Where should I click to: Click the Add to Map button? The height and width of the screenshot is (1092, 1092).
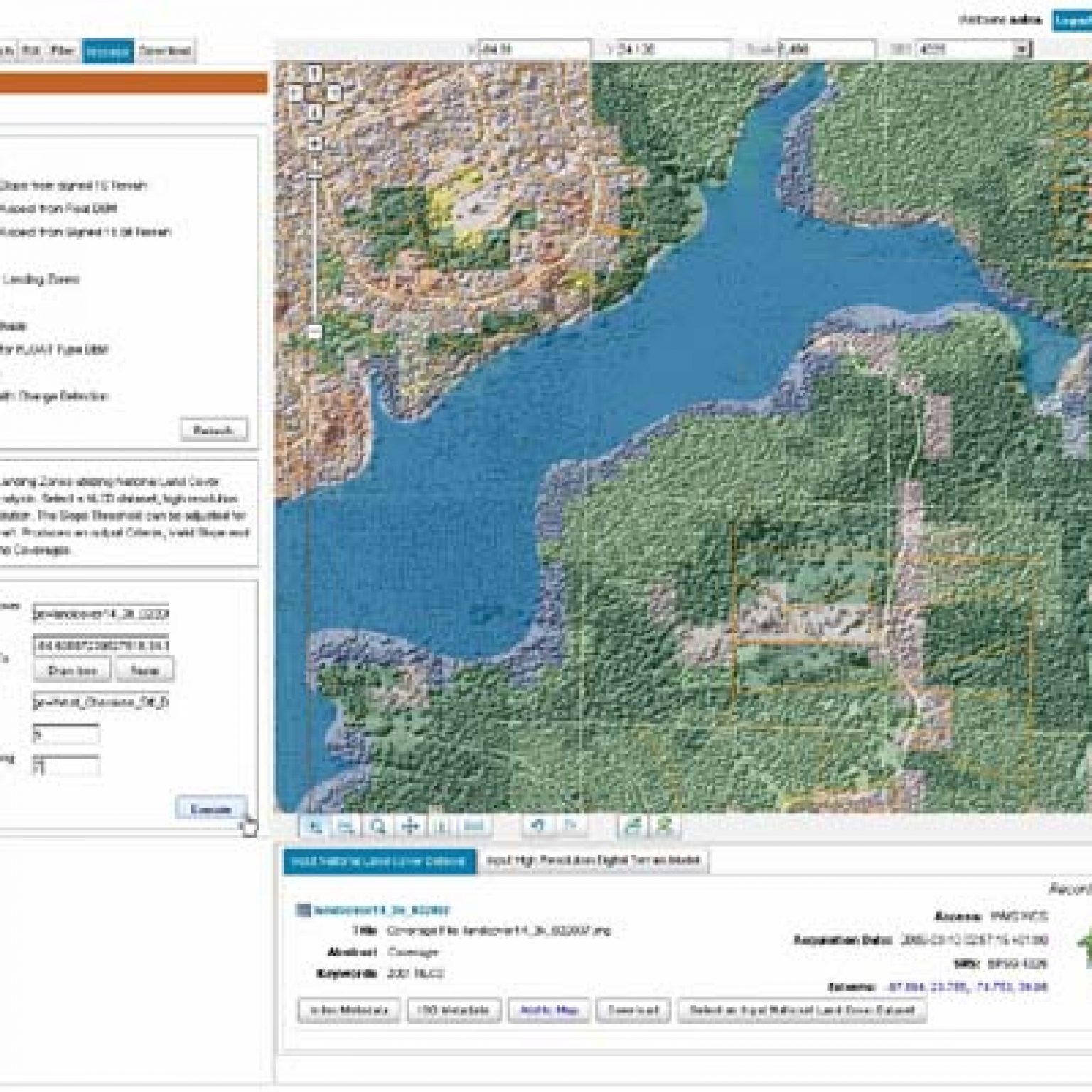click(x=549, y=1010)
